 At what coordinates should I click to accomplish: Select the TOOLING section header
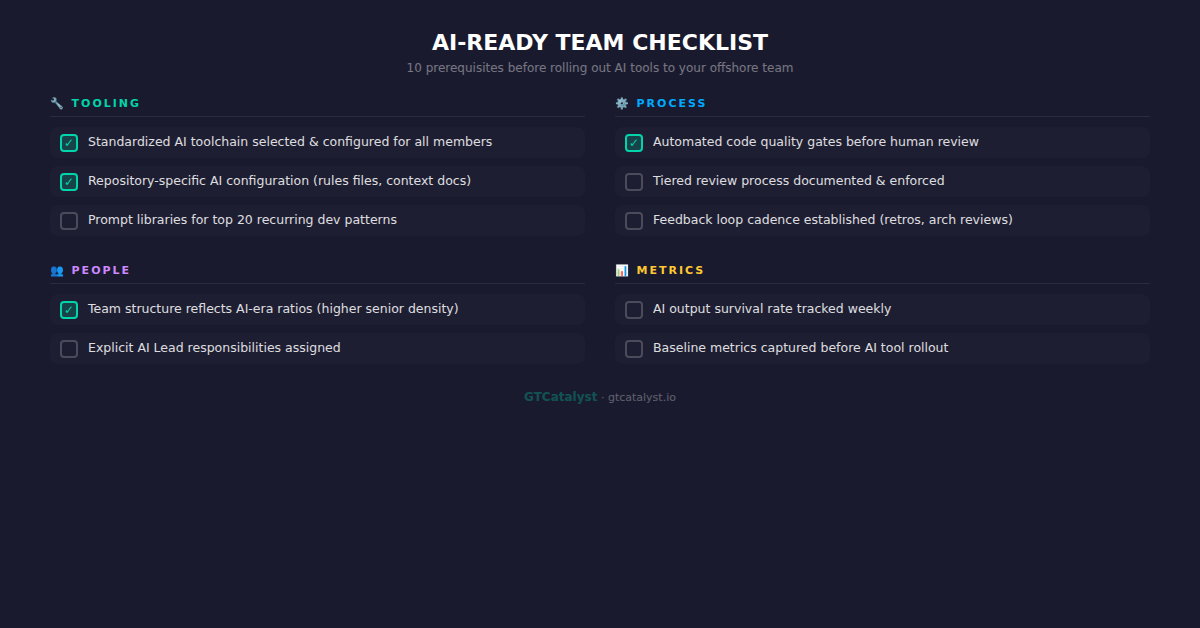105,102
